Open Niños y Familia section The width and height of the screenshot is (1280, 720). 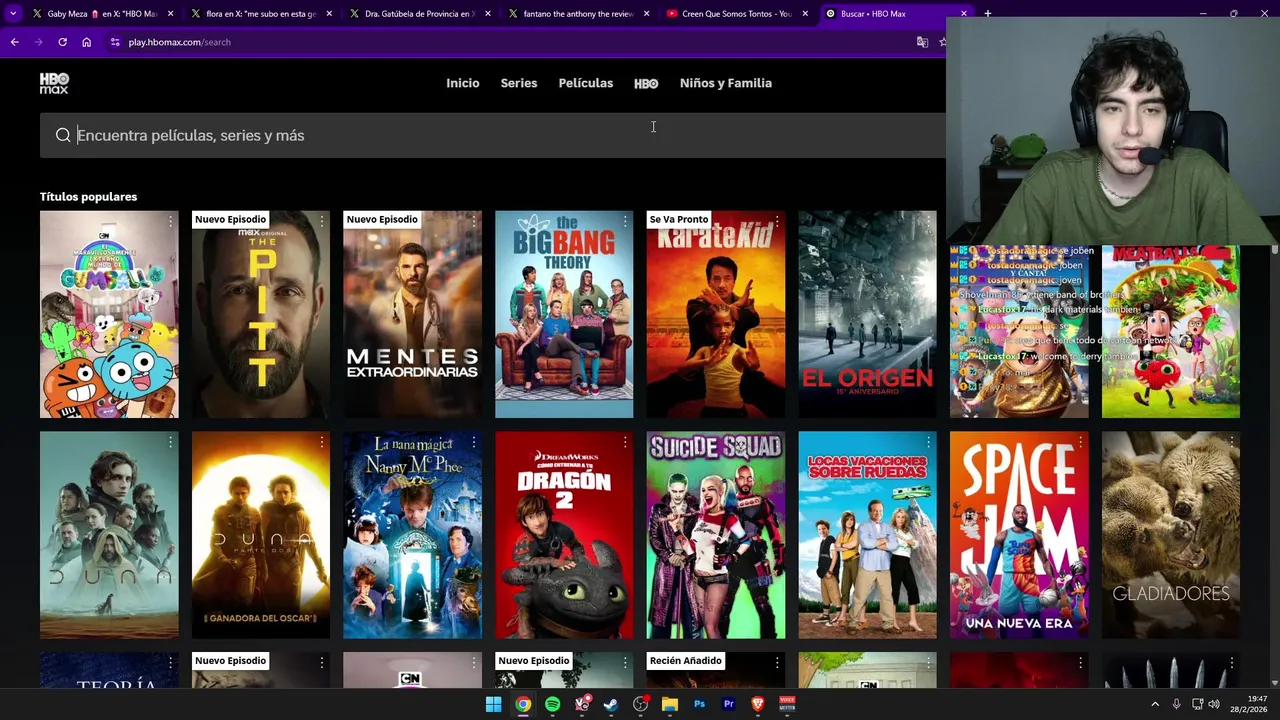726,83
